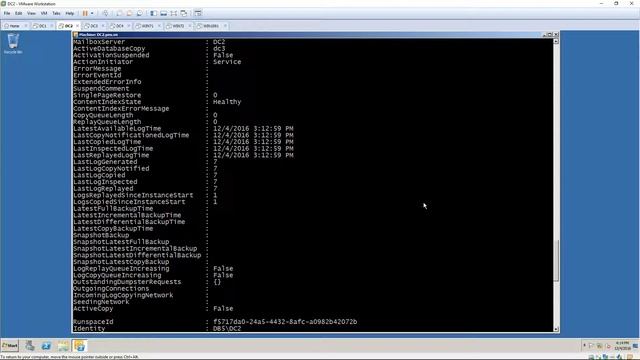
Task: Click the console view toolbar icon
Action: [198, 13]
